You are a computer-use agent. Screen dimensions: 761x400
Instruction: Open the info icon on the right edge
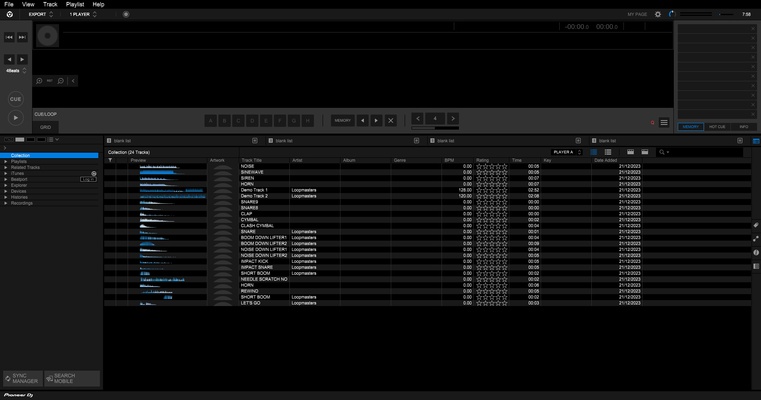[x=756, y=252]
